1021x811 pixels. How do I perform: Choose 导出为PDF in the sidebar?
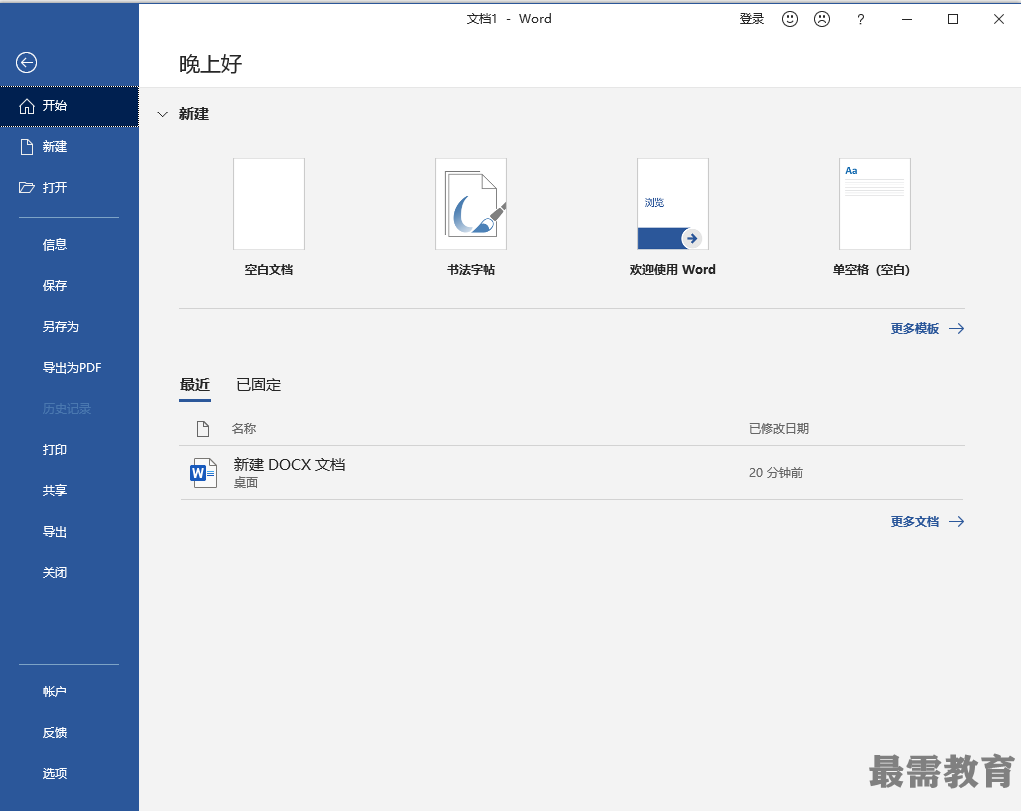69,367
